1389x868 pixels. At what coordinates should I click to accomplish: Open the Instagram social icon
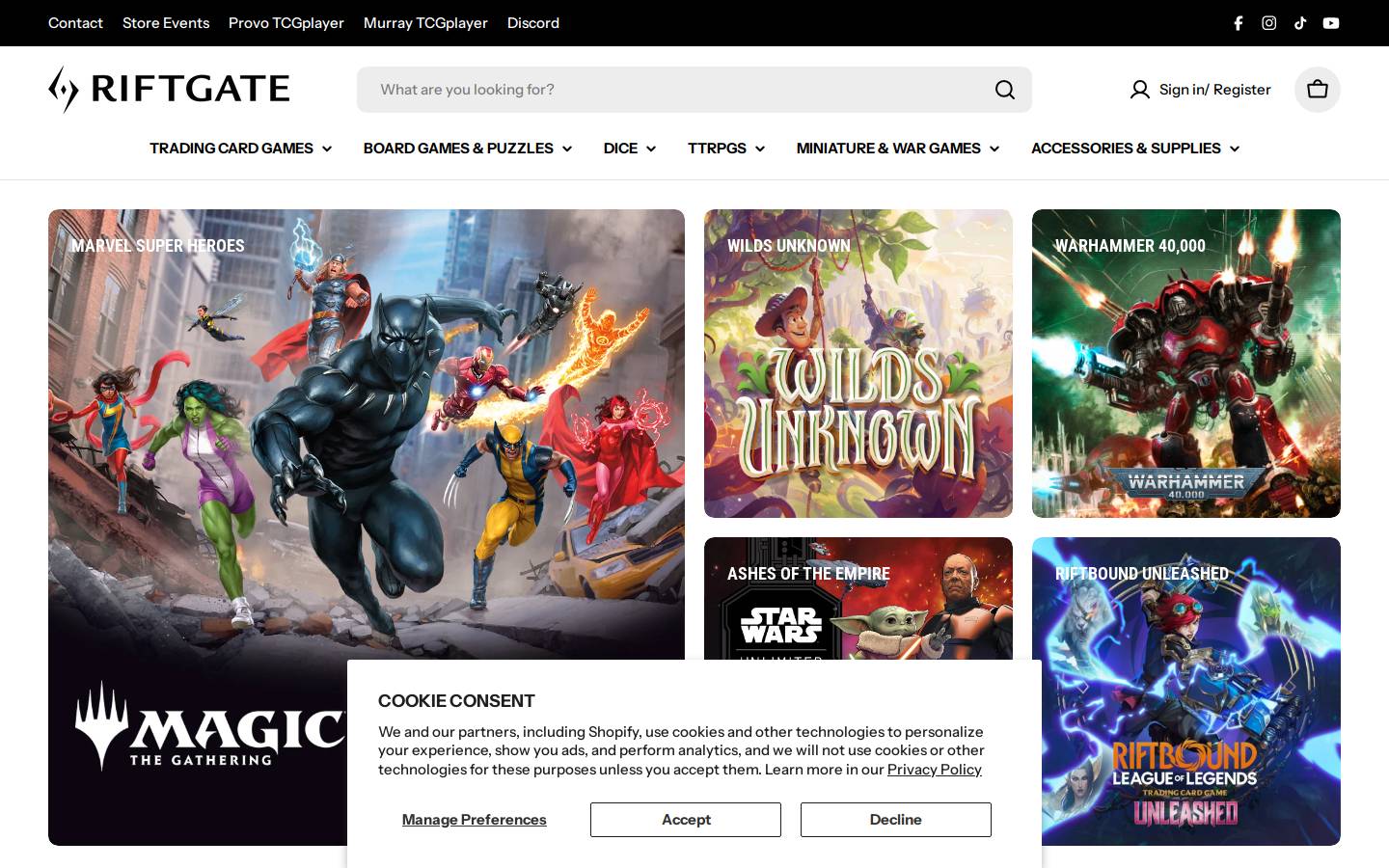coord(1269,23)
